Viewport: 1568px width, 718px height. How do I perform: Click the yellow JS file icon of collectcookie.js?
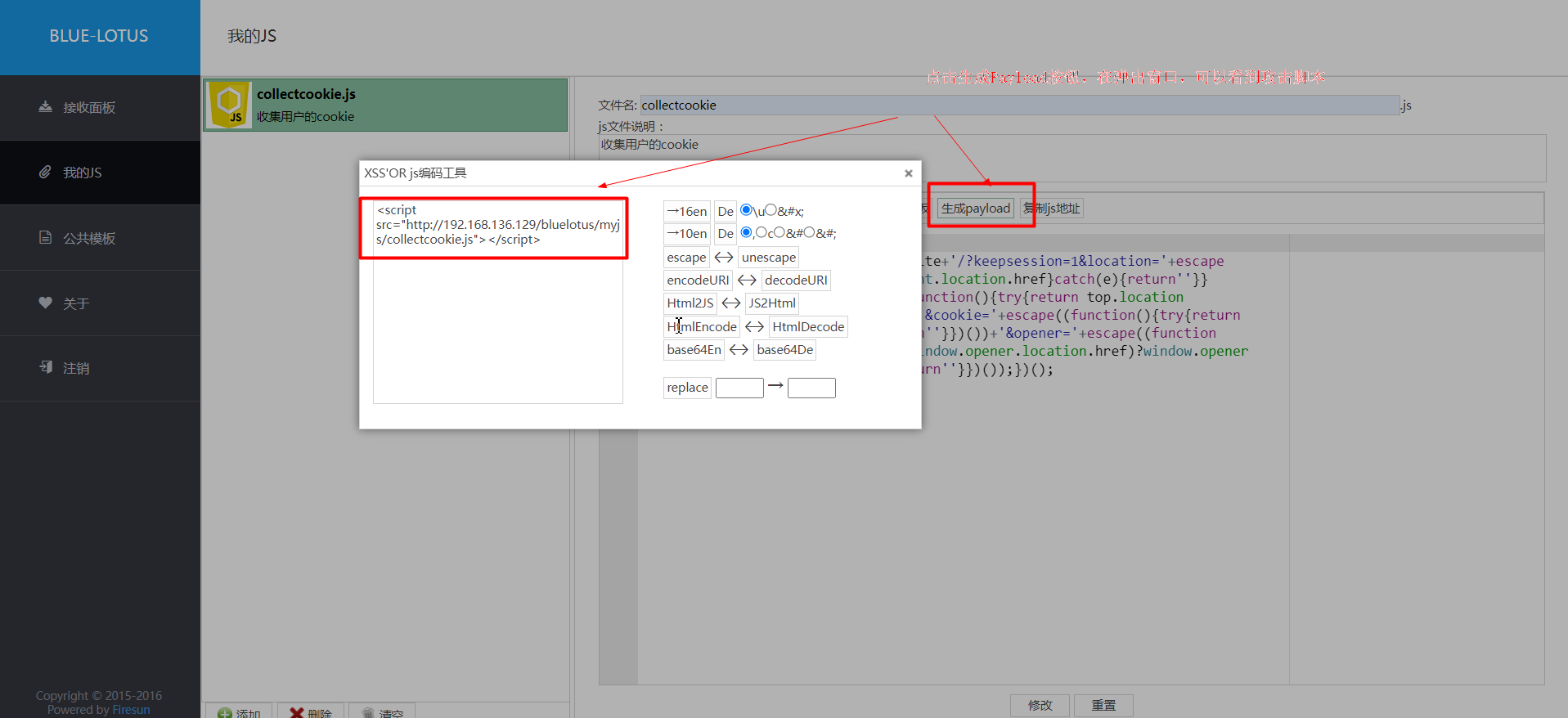point(229,105)
